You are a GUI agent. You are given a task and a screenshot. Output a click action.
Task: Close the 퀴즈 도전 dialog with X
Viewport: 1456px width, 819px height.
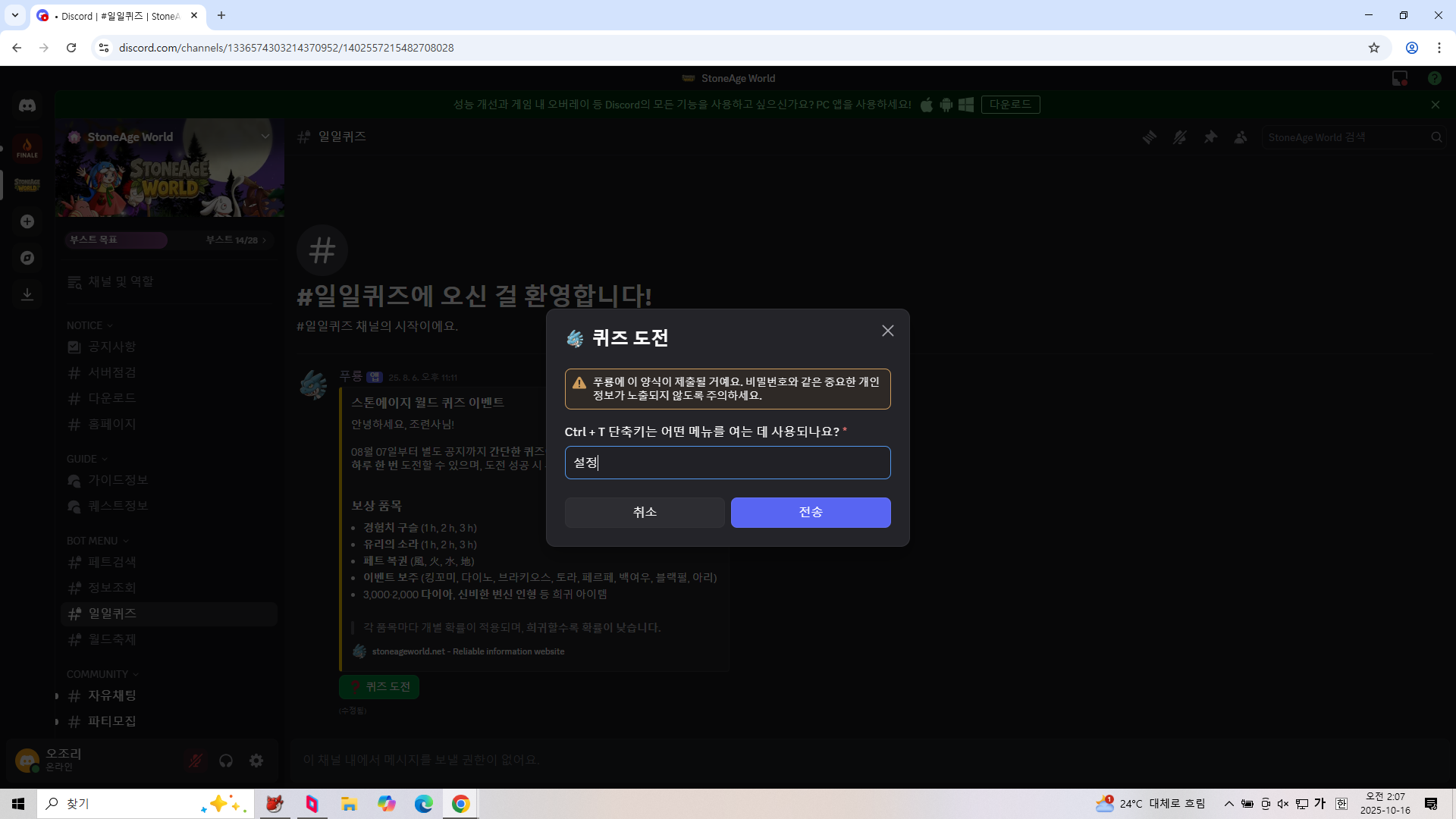pyautogui.click(x=887, y=331)
